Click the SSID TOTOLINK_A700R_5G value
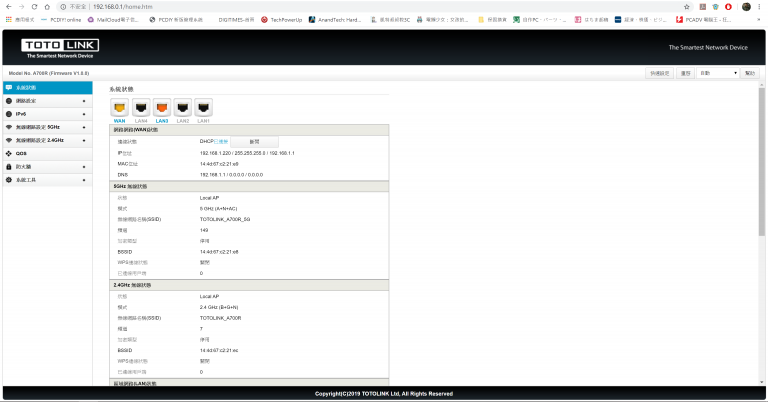This screenshot has width=768, height=402. [225, 219]
